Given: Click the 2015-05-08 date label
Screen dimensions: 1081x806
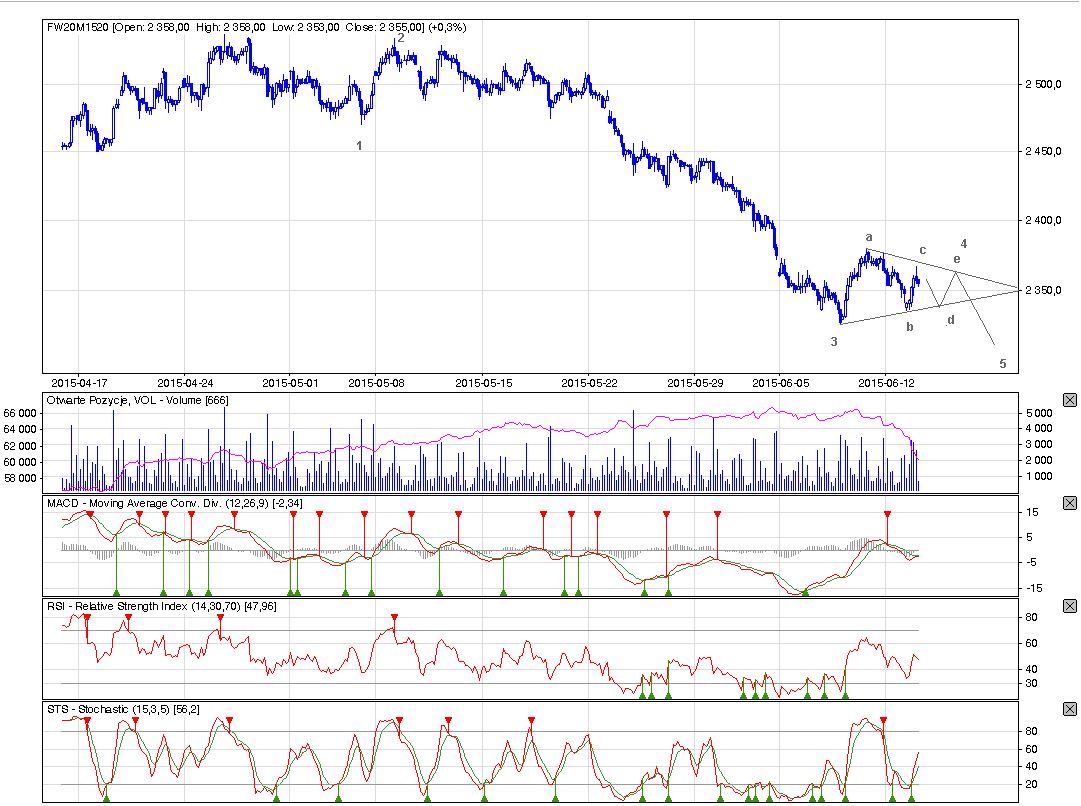Looking at the screenshot, I should coord(376,383).
